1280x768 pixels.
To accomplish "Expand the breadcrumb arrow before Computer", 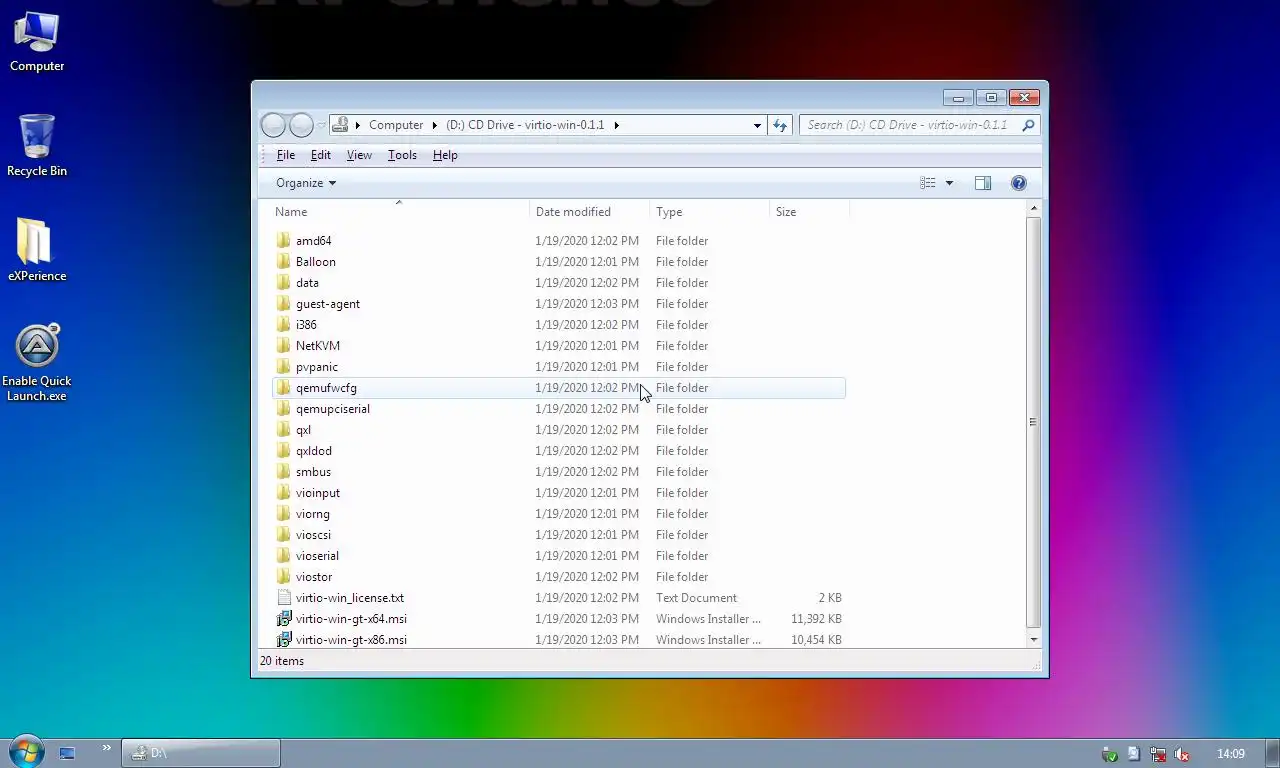I will tap(357, 125).
